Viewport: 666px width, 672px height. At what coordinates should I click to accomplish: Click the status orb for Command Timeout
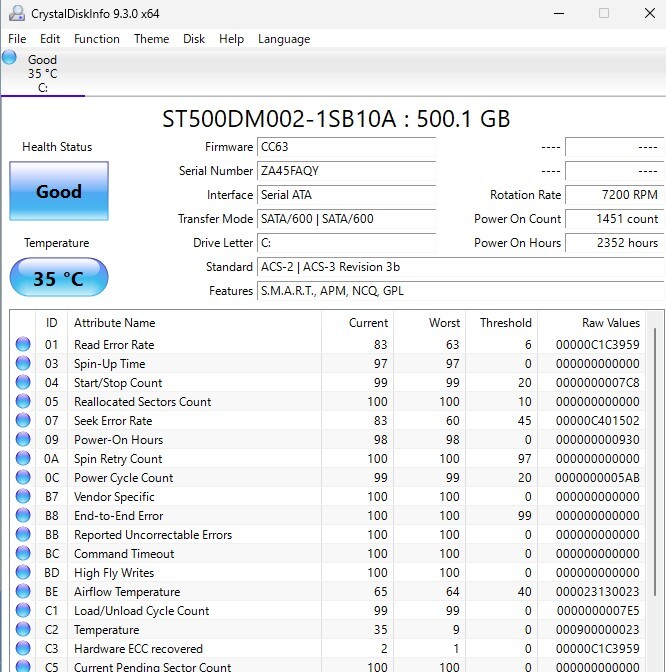point(23,554)
